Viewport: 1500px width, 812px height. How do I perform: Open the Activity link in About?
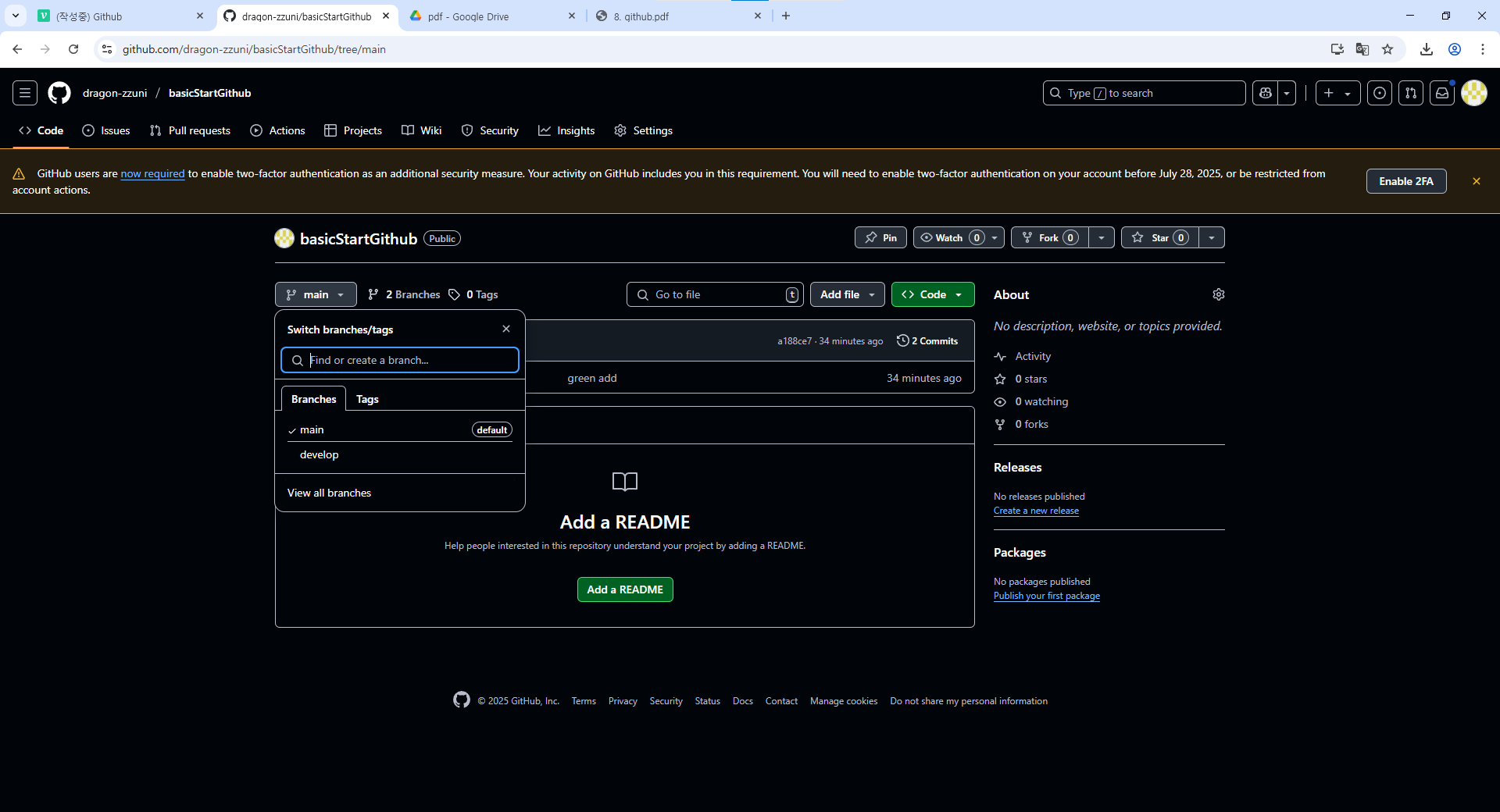(x=1023, y=356)
